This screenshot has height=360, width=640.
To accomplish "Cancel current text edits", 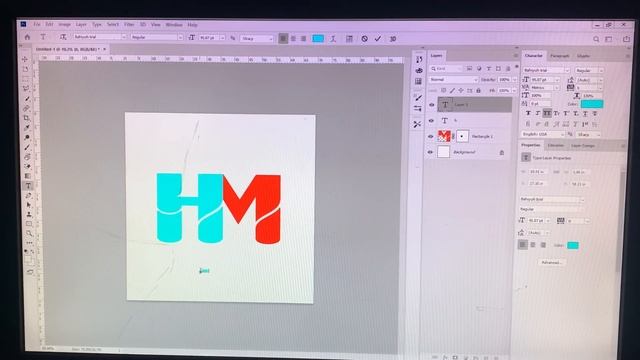I will tap(364, 39).
